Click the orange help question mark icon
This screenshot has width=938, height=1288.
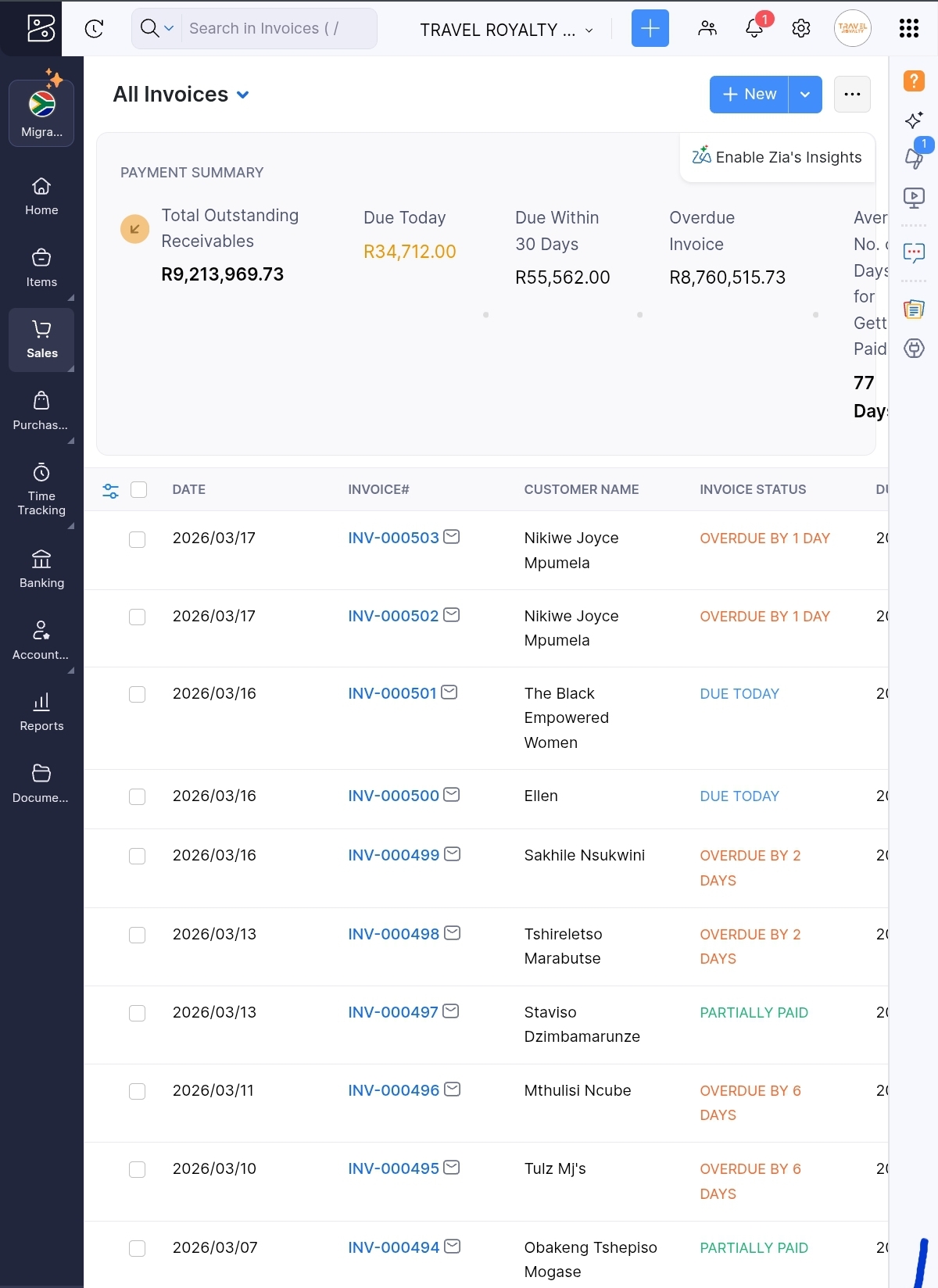tap(914, 80)
